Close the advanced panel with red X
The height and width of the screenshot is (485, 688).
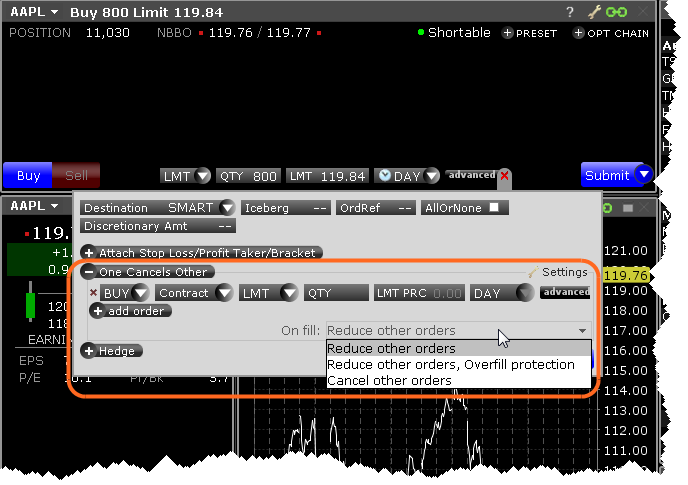(x=504, y=175)
